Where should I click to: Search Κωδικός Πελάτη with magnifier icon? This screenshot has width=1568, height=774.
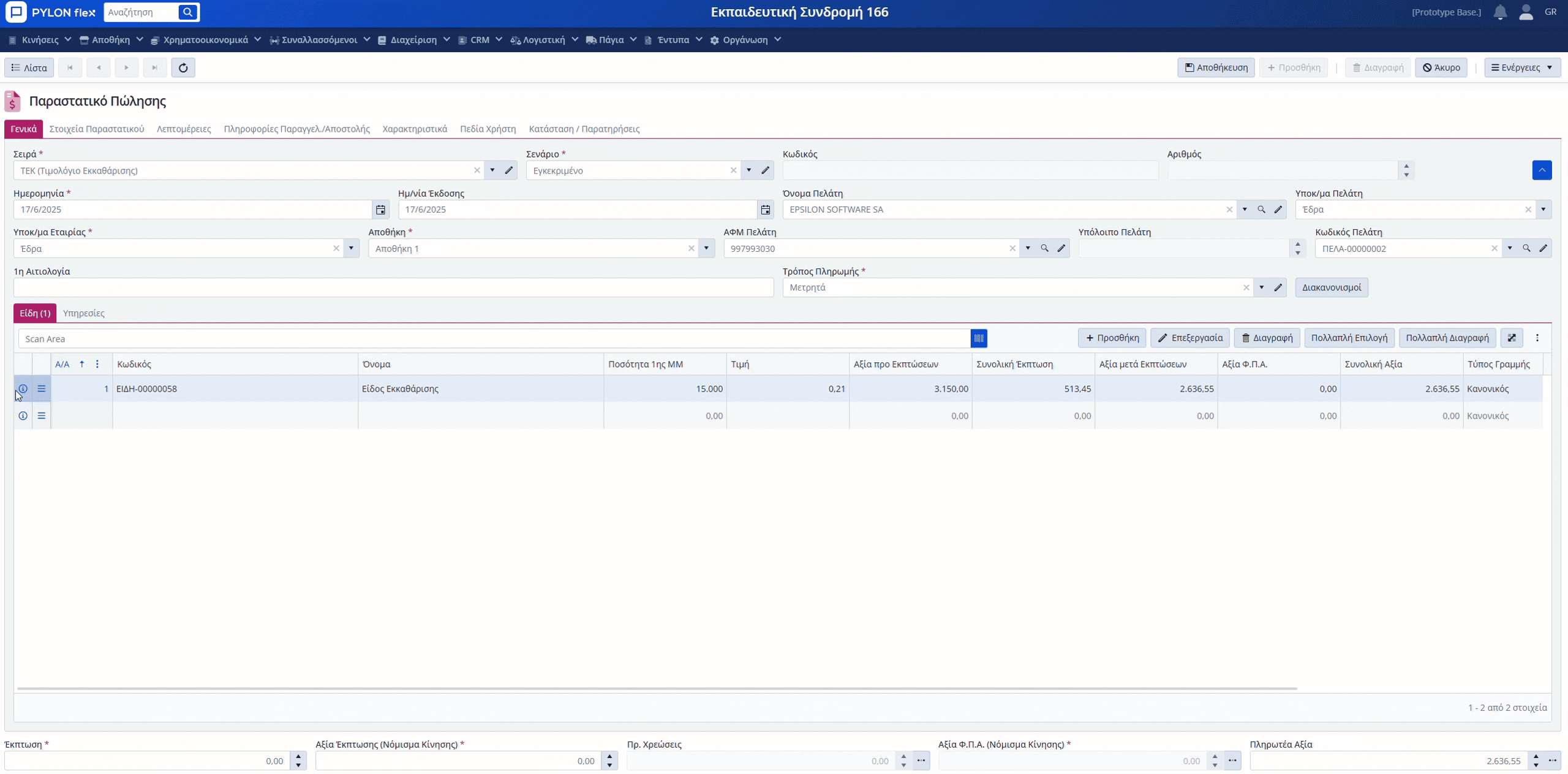1526,248
